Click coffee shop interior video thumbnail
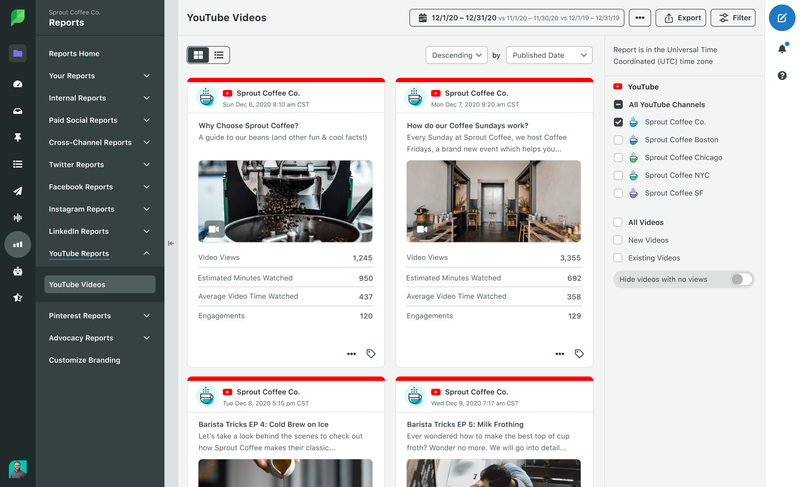This screenshot has width=800, height=487. [x=493, y=201]
